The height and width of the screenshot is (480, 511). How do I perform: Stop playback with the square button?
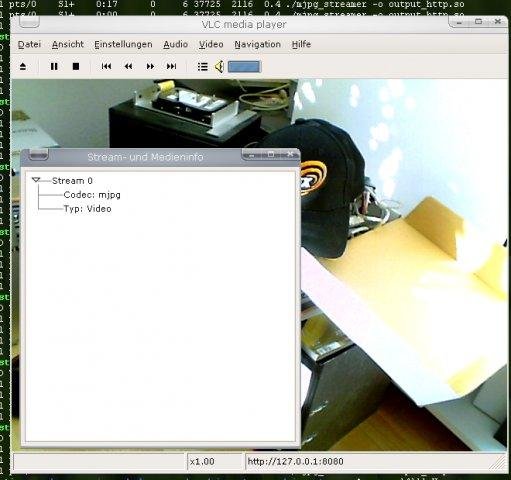point(76,67)
